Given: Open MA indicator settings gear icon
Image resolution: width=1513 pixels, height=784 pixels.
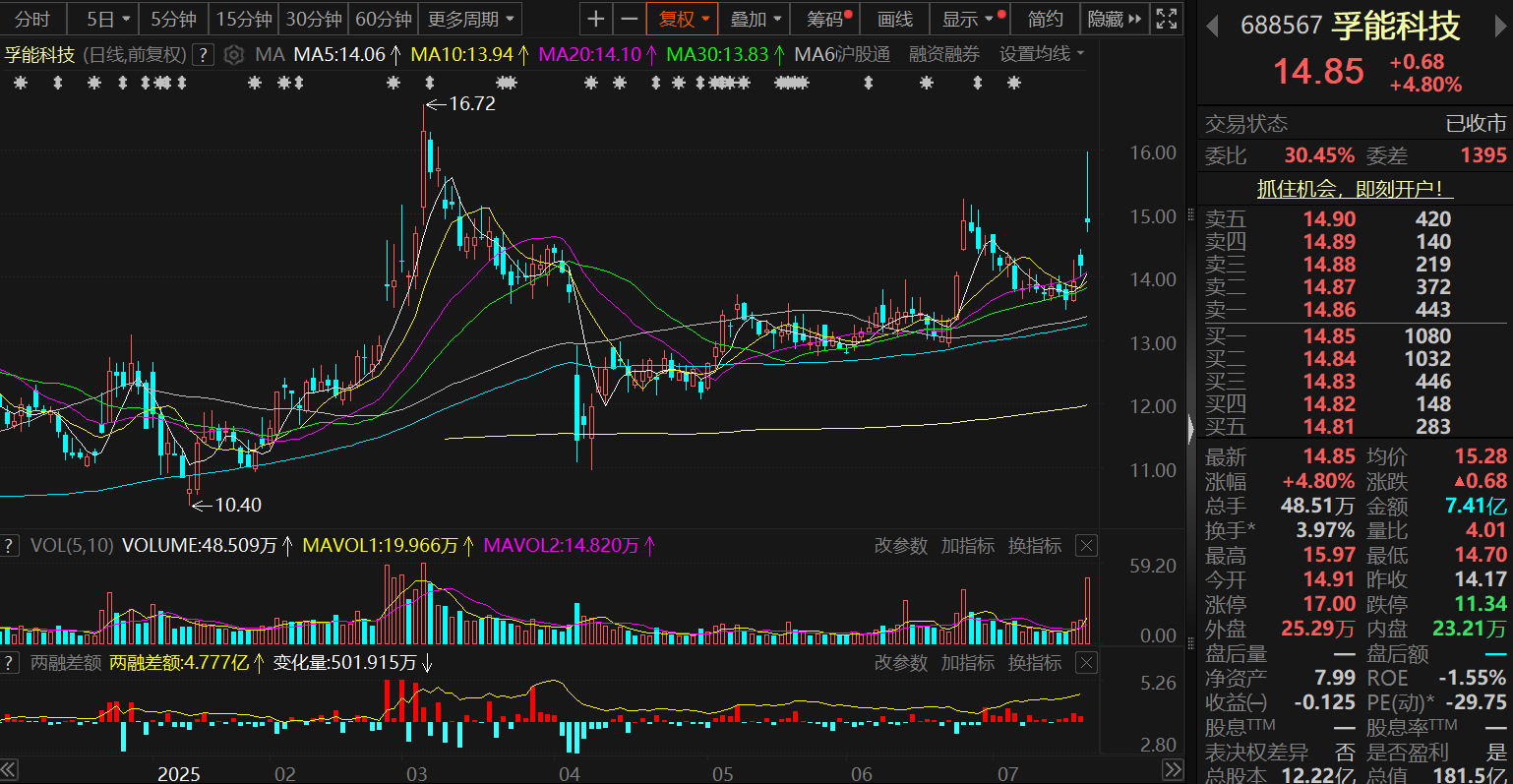Looking at the screenshot, I should [x=234, y=55].
